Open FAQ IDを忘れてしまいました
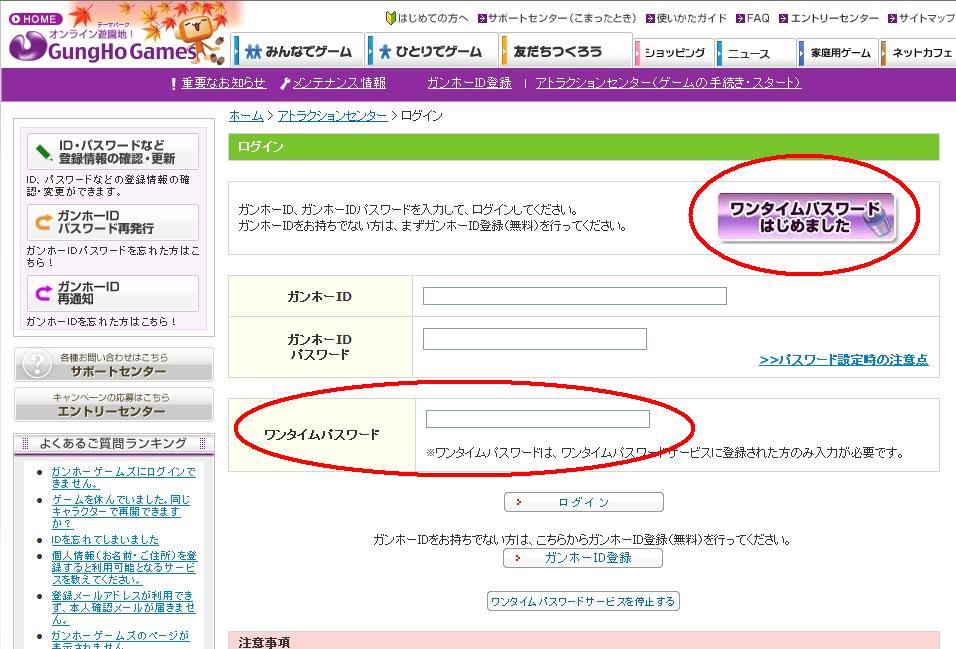956x649 pixels. click(105, 540)
